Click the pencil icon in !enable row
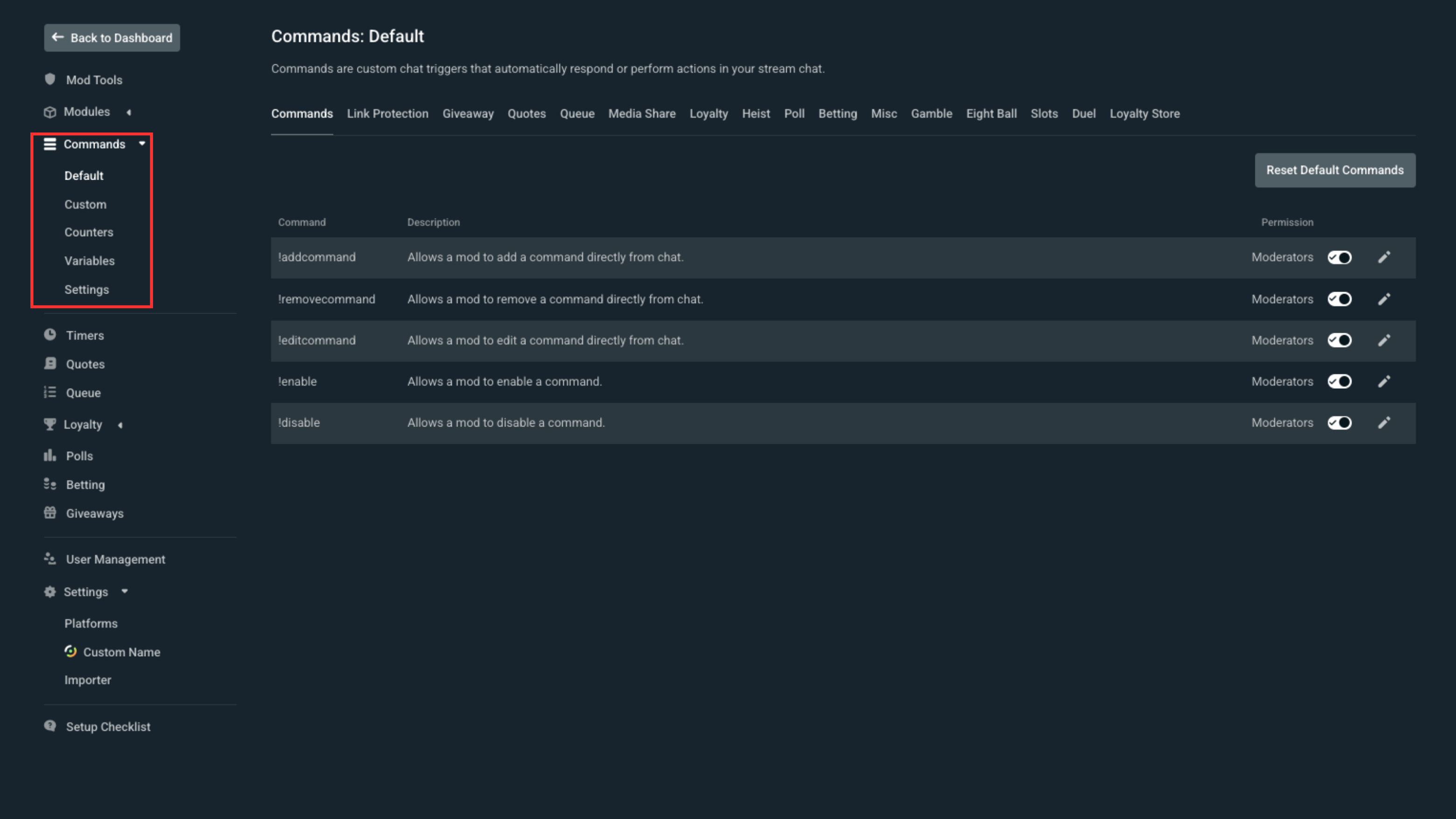This screenshot has width=1456, height=819. (x=1384, y=382)
